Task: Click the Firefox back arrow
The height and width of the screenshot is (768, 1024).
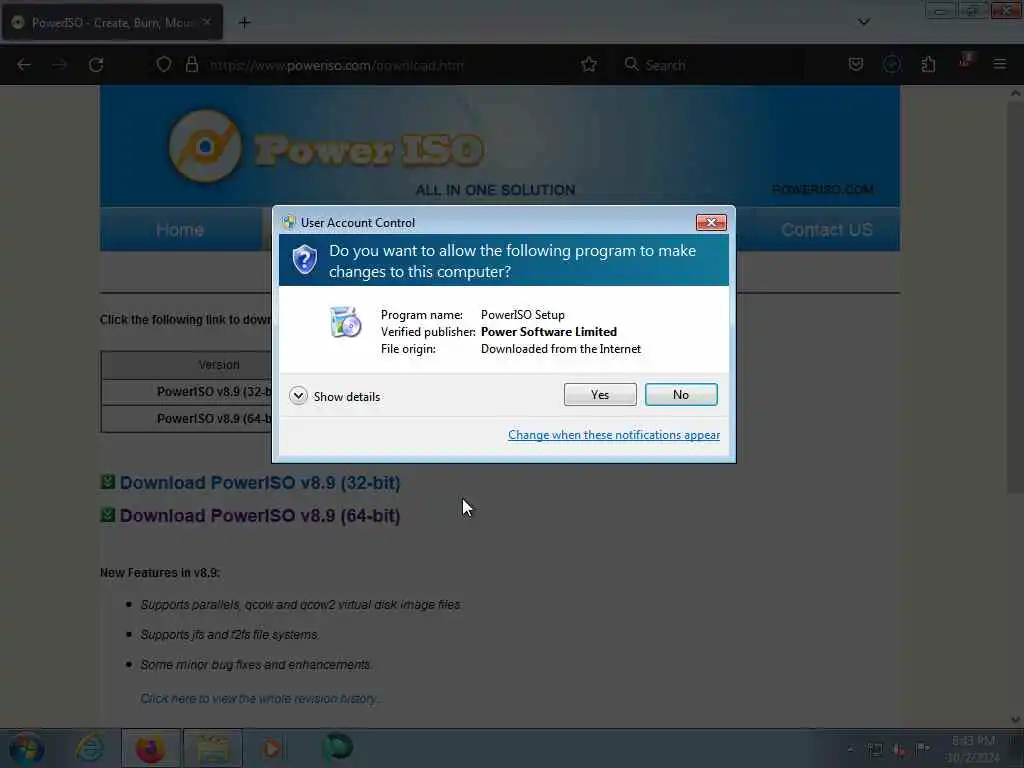Action: pos(24,65)
